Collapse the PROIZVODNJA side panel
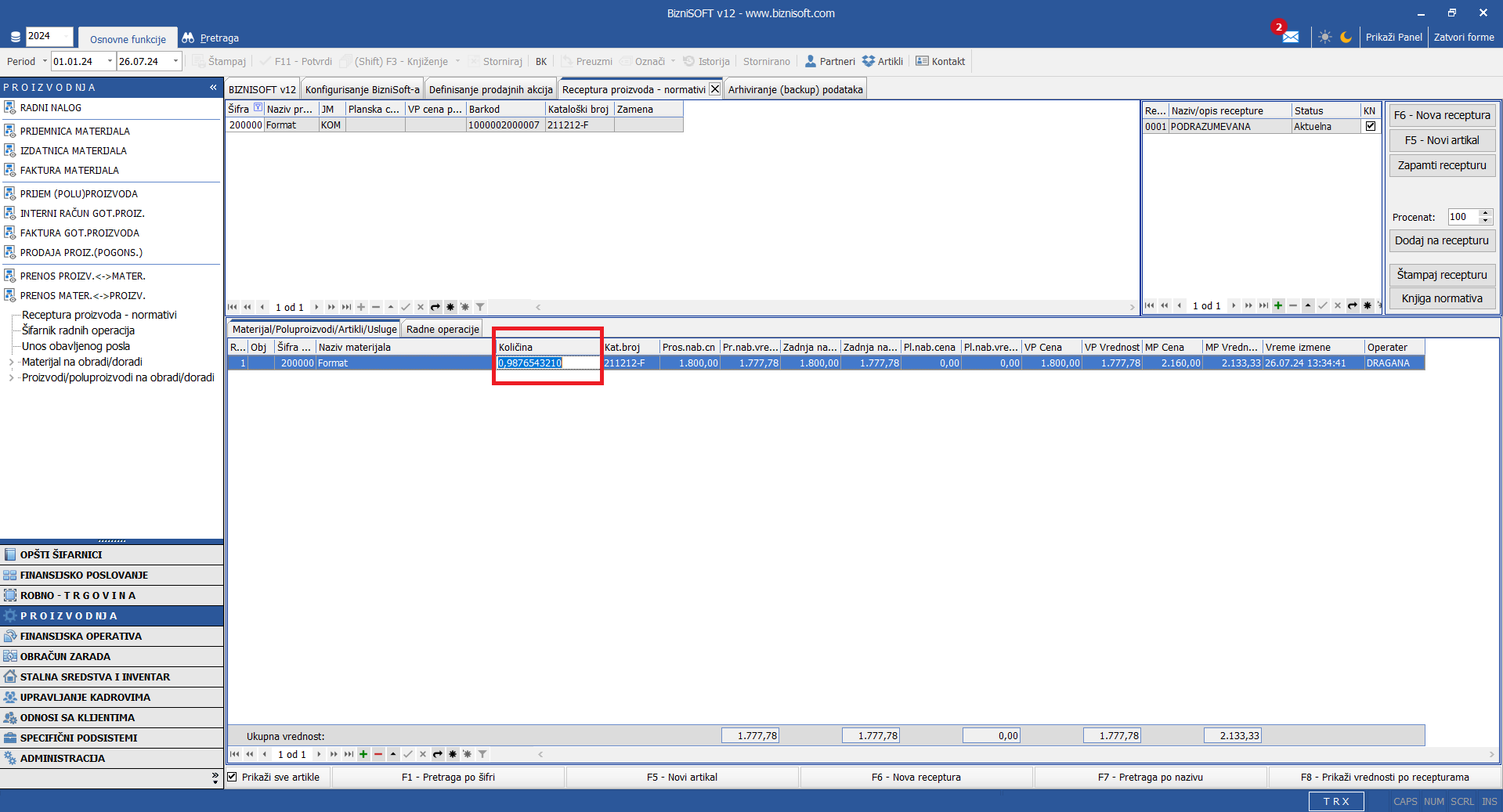Image resolution: width=1503 pixels, height=812 pixels. (x=213, y=88)
